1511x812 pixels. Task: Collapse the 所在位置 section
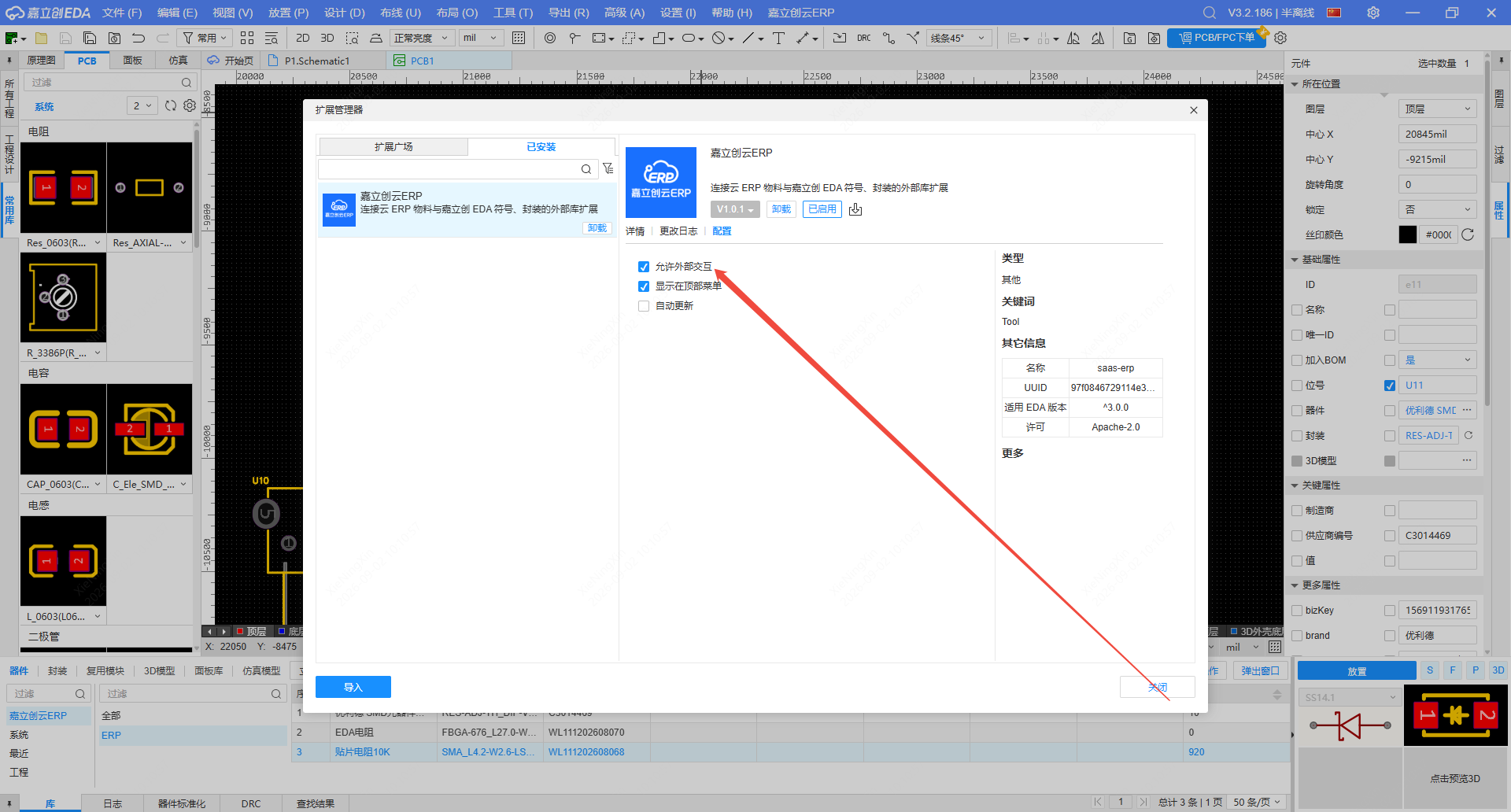(x=1295, y=84)
